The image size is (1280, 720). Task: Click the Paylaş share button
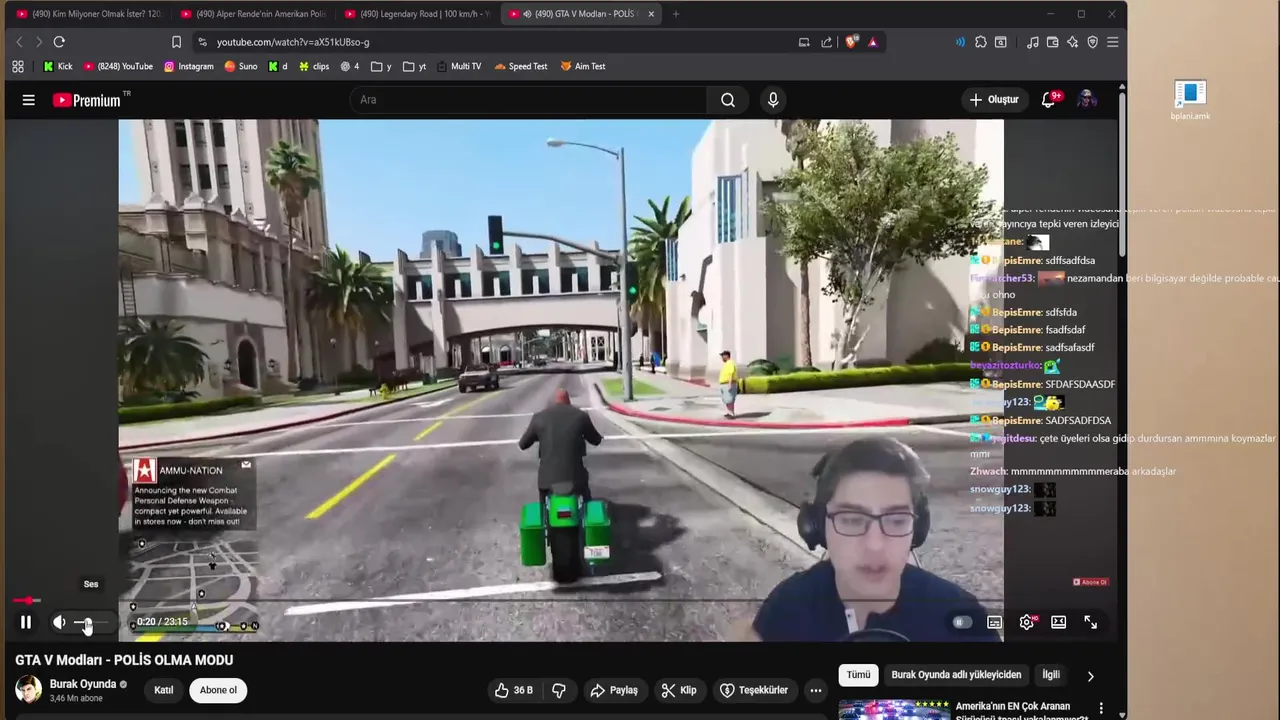[614, 690]
